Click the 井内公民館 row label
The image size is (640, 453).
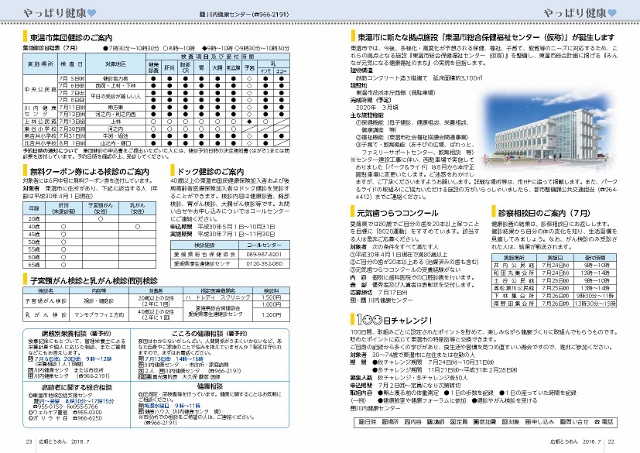(x=513, y=265)
